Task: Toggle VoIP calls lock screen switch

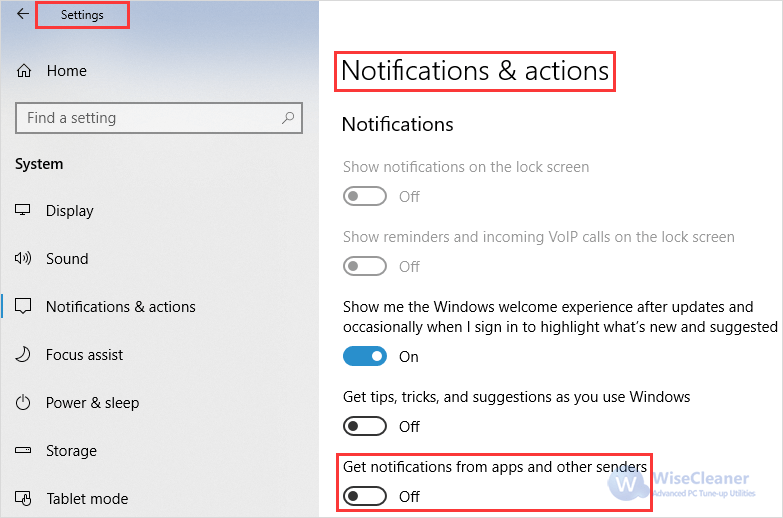Action: coord(365,266)
